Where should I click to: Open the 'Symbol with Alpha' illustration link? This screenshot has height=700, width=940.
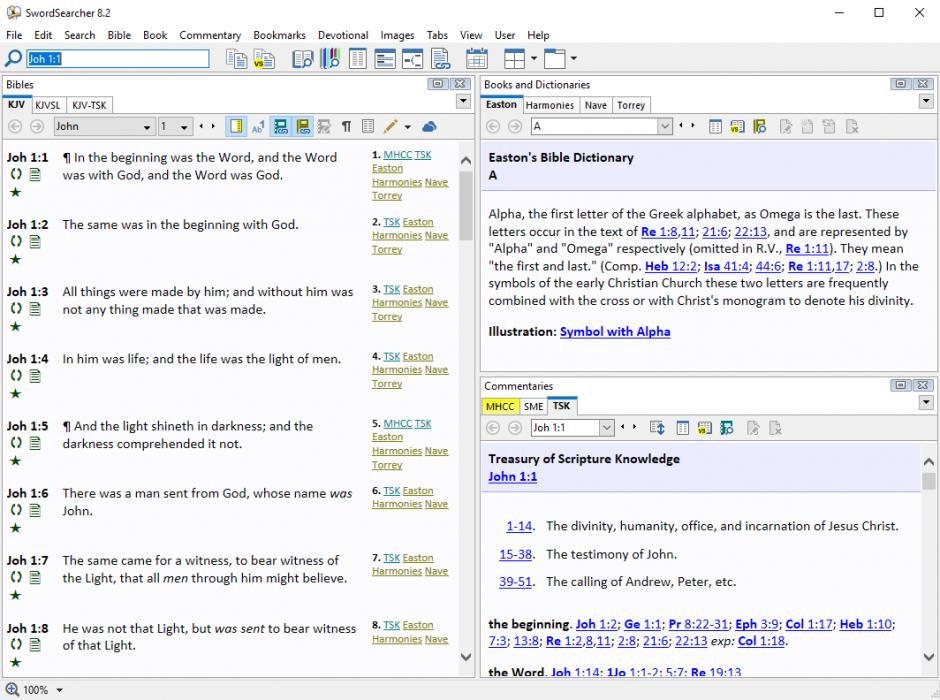coord(615,332)
